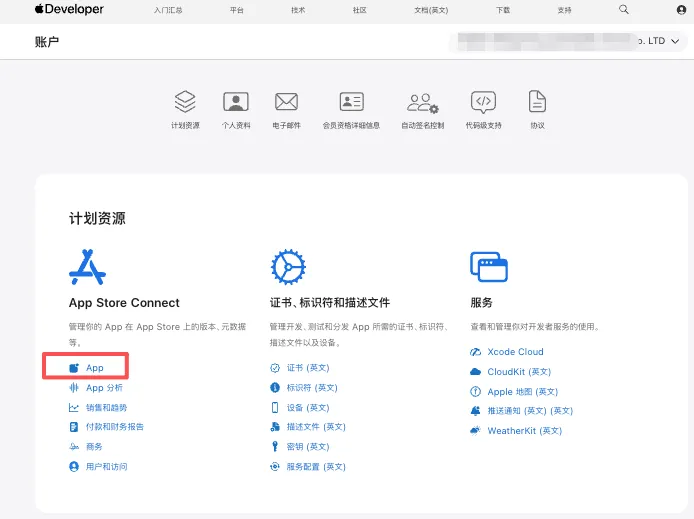Open the 销售和趋势 link
Viewport: 694px width, 519px height.
(x=106, y=408)
